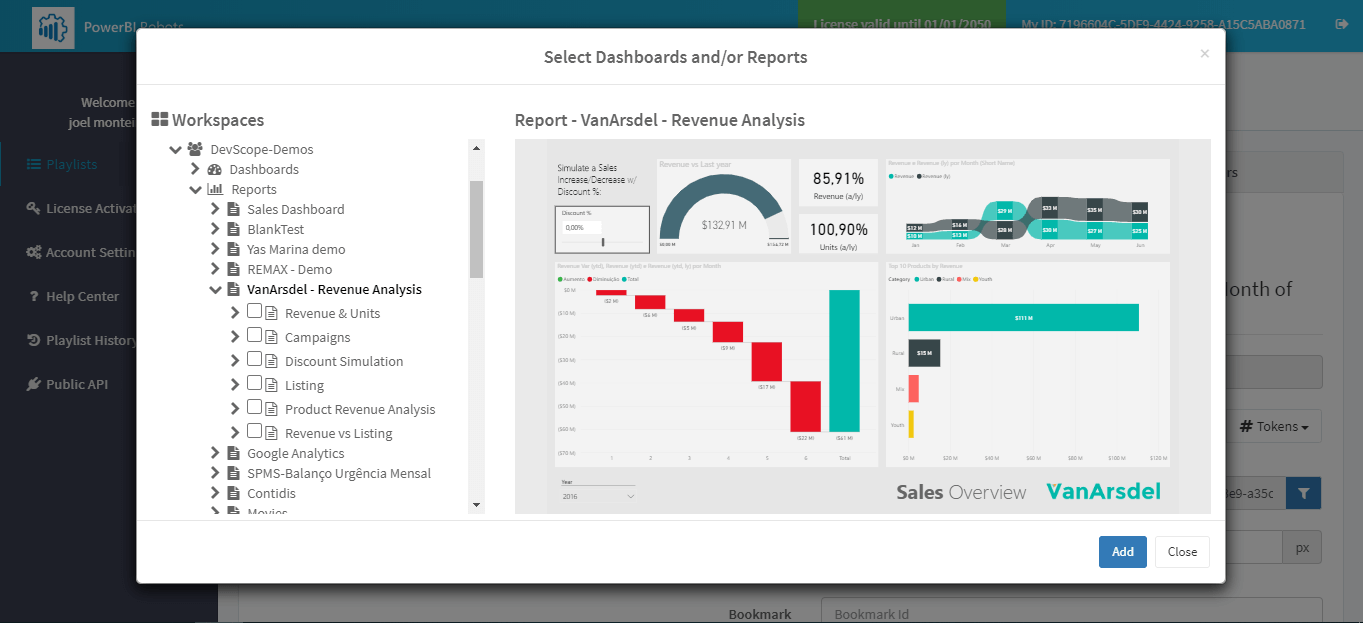Click the DevScope-Demos workspace group icon
Viewport: 1363px width, 623px height.
pyautogui.click(x=195, y=150)
